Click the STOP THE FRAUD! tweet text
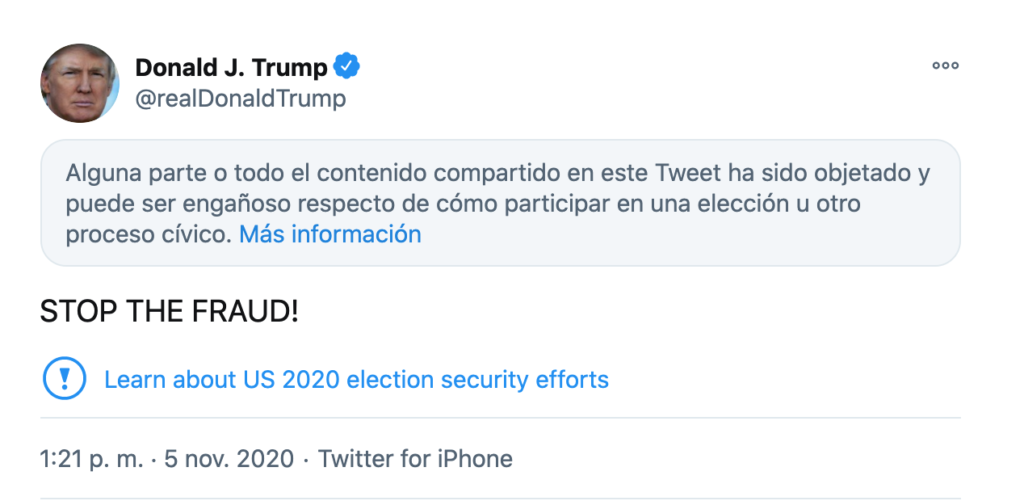Screen dimensions: 1024x501 [x=169, y=311]
